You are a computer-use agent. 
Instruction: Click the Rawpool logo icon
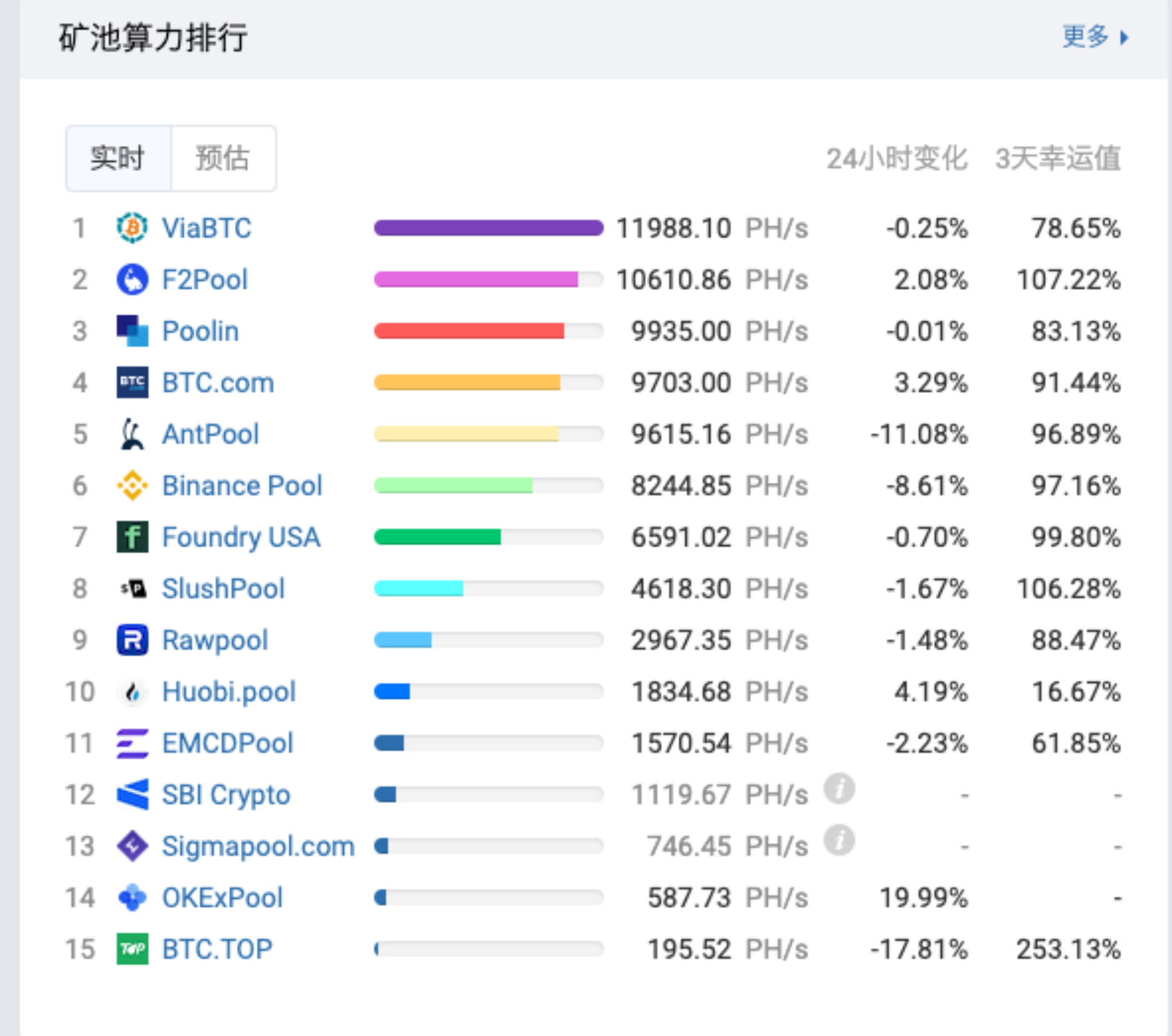[132, 640]
